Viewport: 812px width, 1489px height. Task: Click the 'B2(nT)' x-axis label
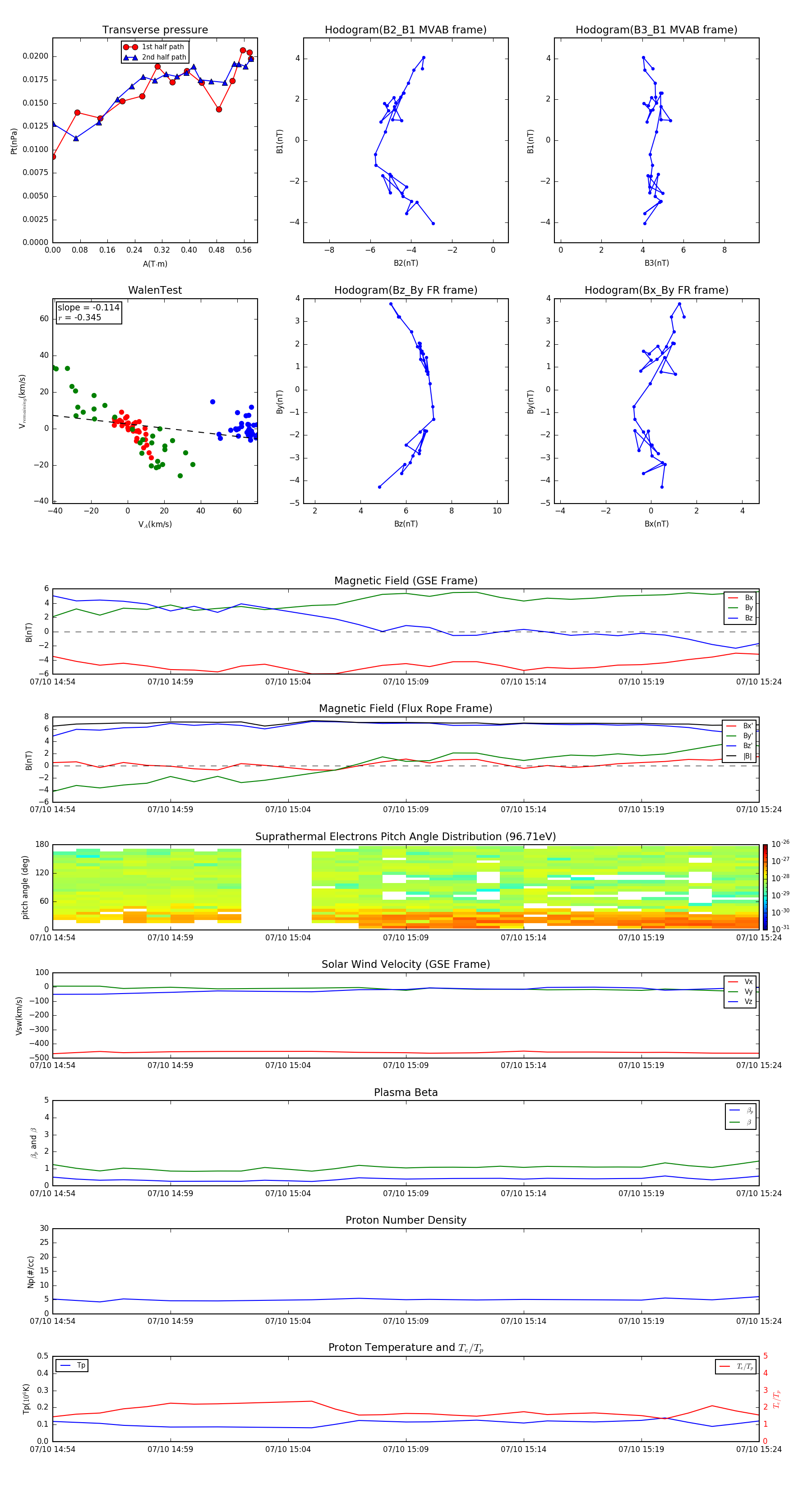[x=406, y=263]
